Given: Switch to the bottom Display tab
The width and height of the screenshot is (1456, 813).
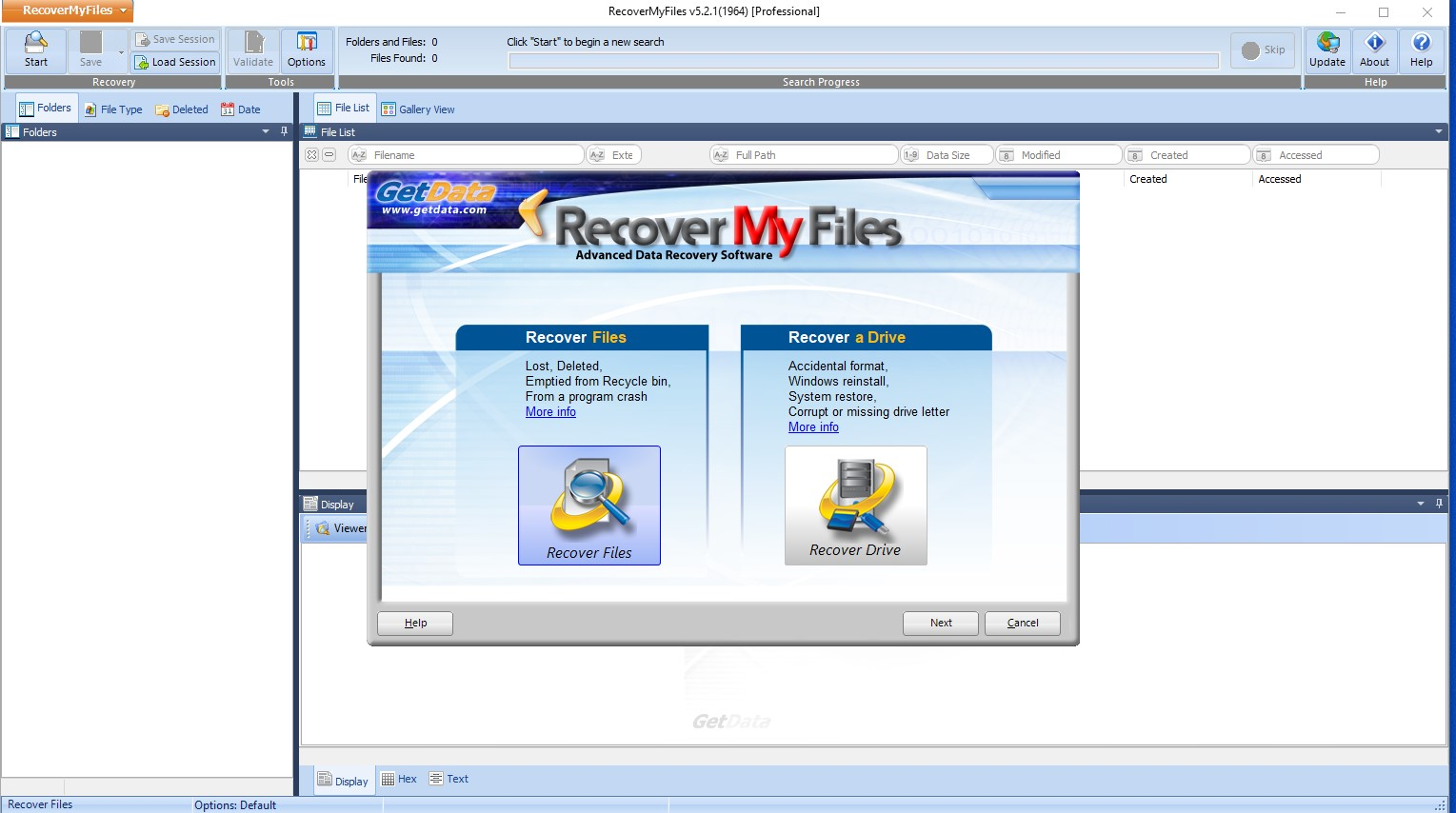Looking at the screenshot, I should [x=343, y=780].
